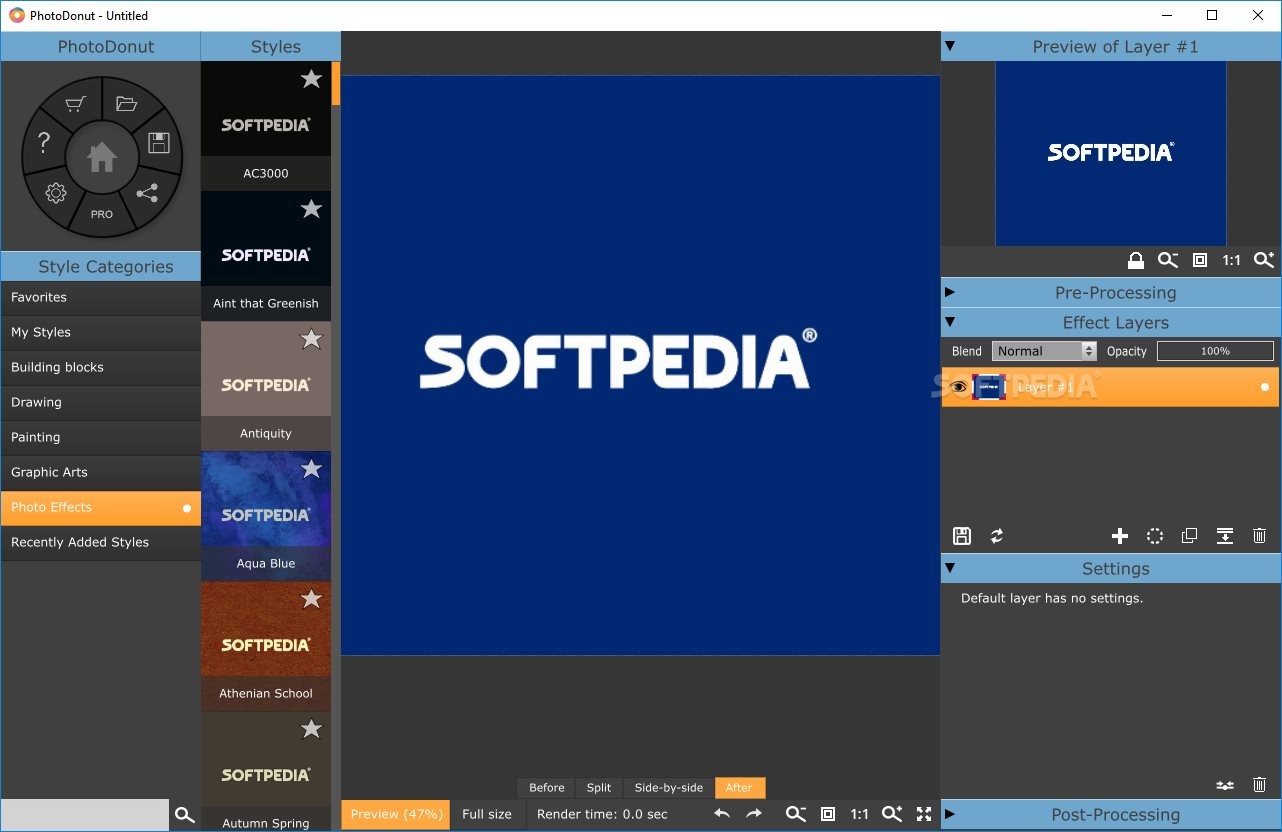
Task: Show Recently Added Styles
Action: (x=101, y=542)
